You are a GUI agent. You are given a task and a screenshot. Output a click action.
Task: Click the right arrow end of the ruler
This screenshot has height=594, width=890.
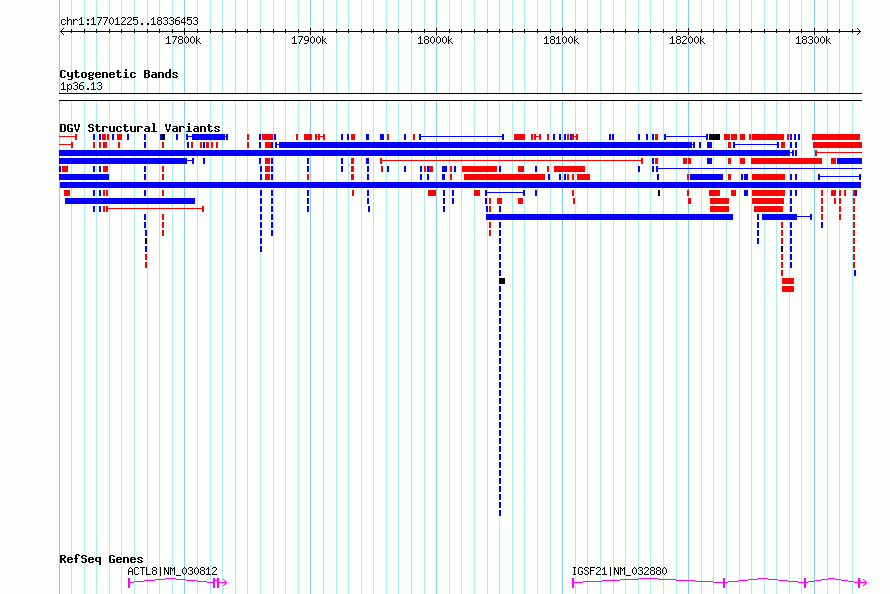coord(859,31)
